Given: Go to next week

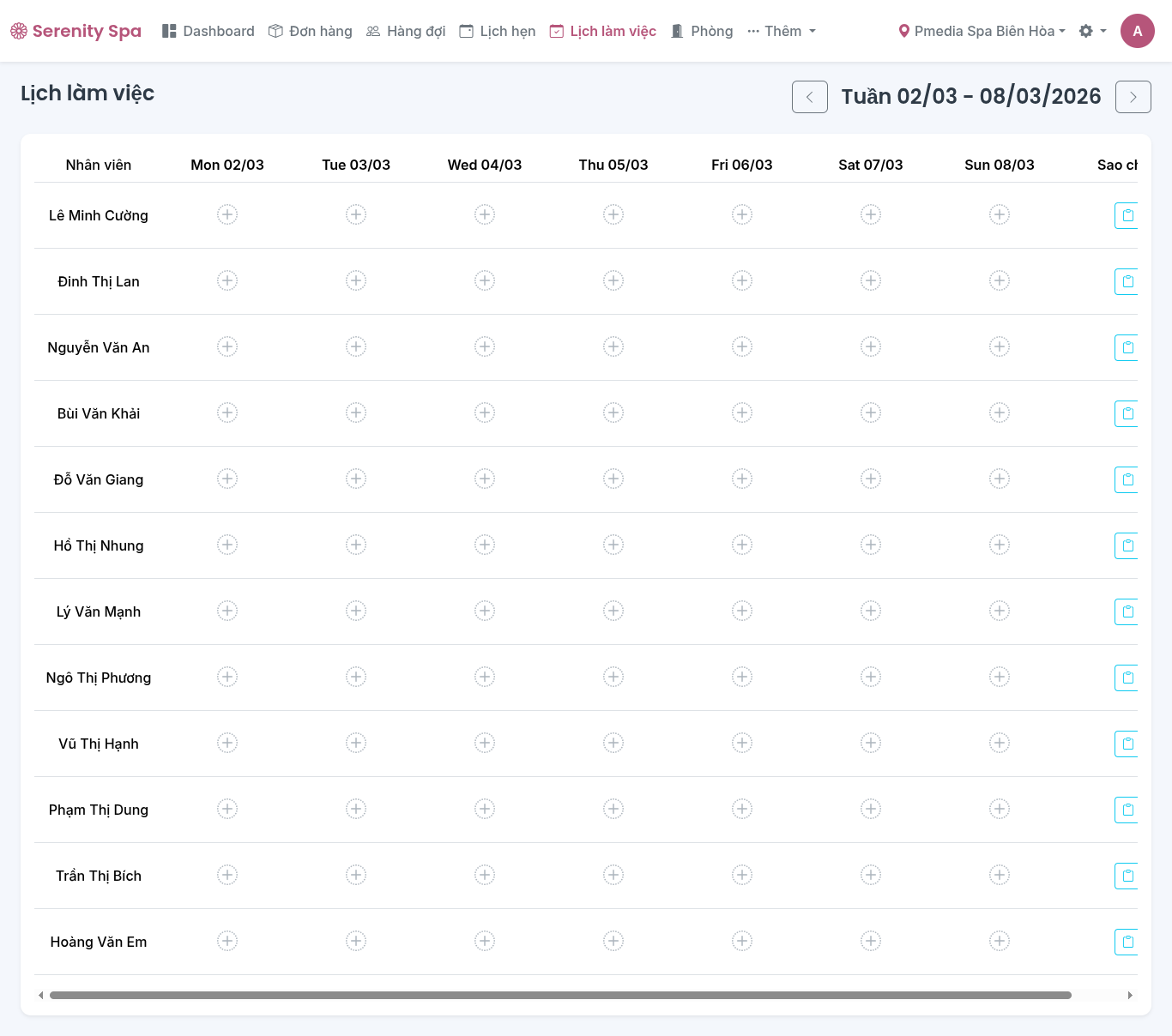Looking at the screenshot, I should [1133, 97].
